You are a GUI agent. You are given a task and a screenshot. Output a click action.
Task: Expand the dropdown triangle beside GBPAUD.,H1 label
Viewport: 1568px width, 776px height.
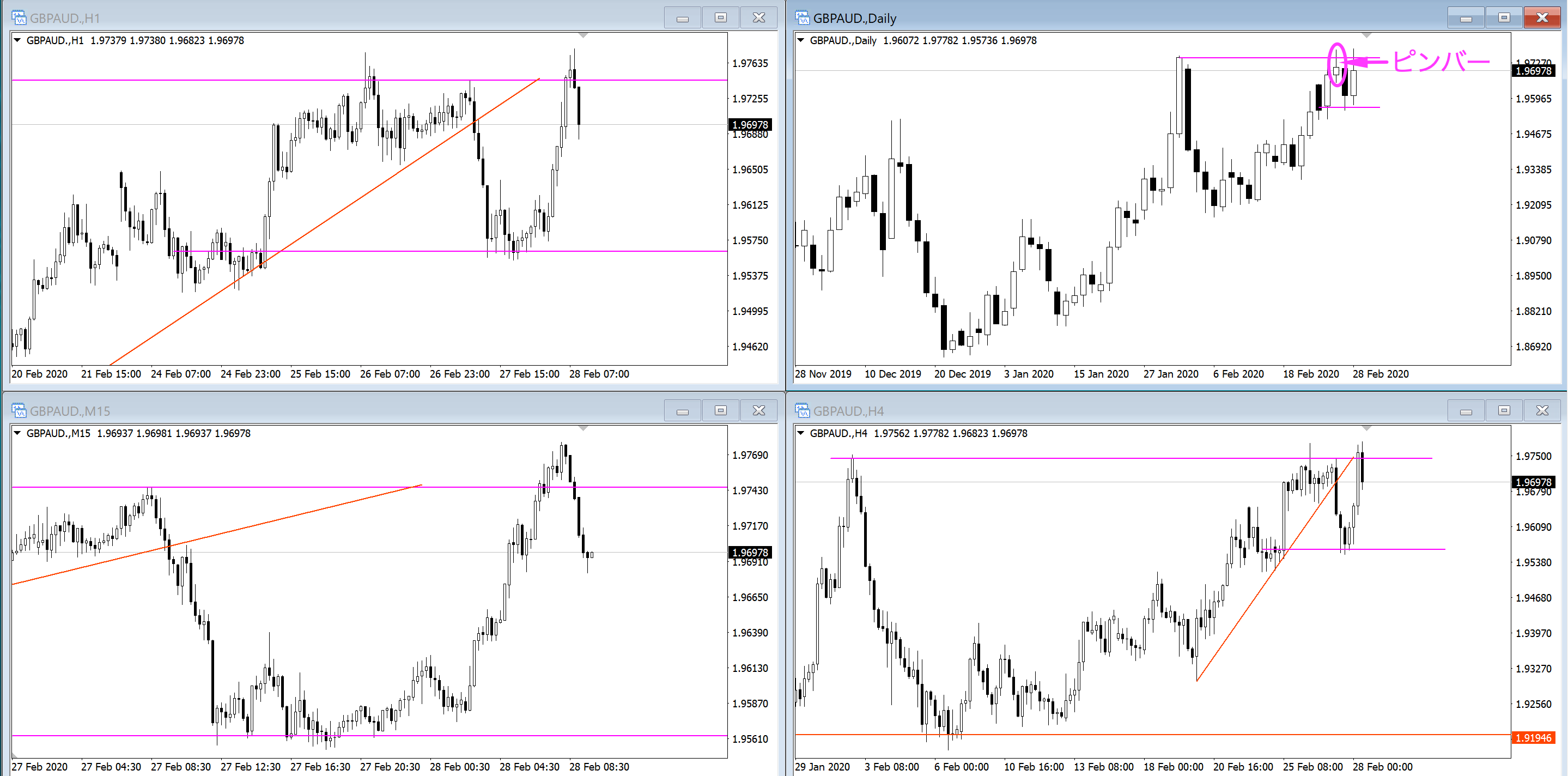click(17, 40)
